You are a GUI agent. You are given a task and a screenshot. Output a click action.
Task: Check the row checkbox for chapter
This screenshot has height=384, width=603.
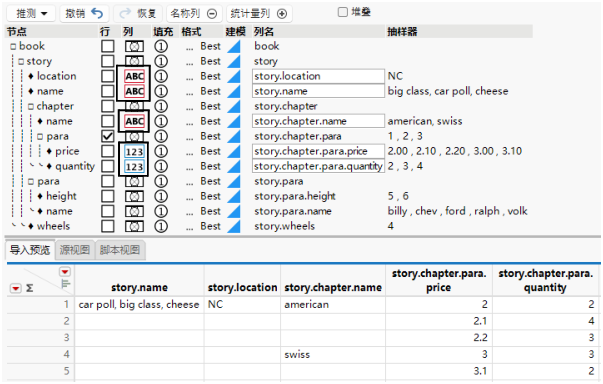point(108,106)
